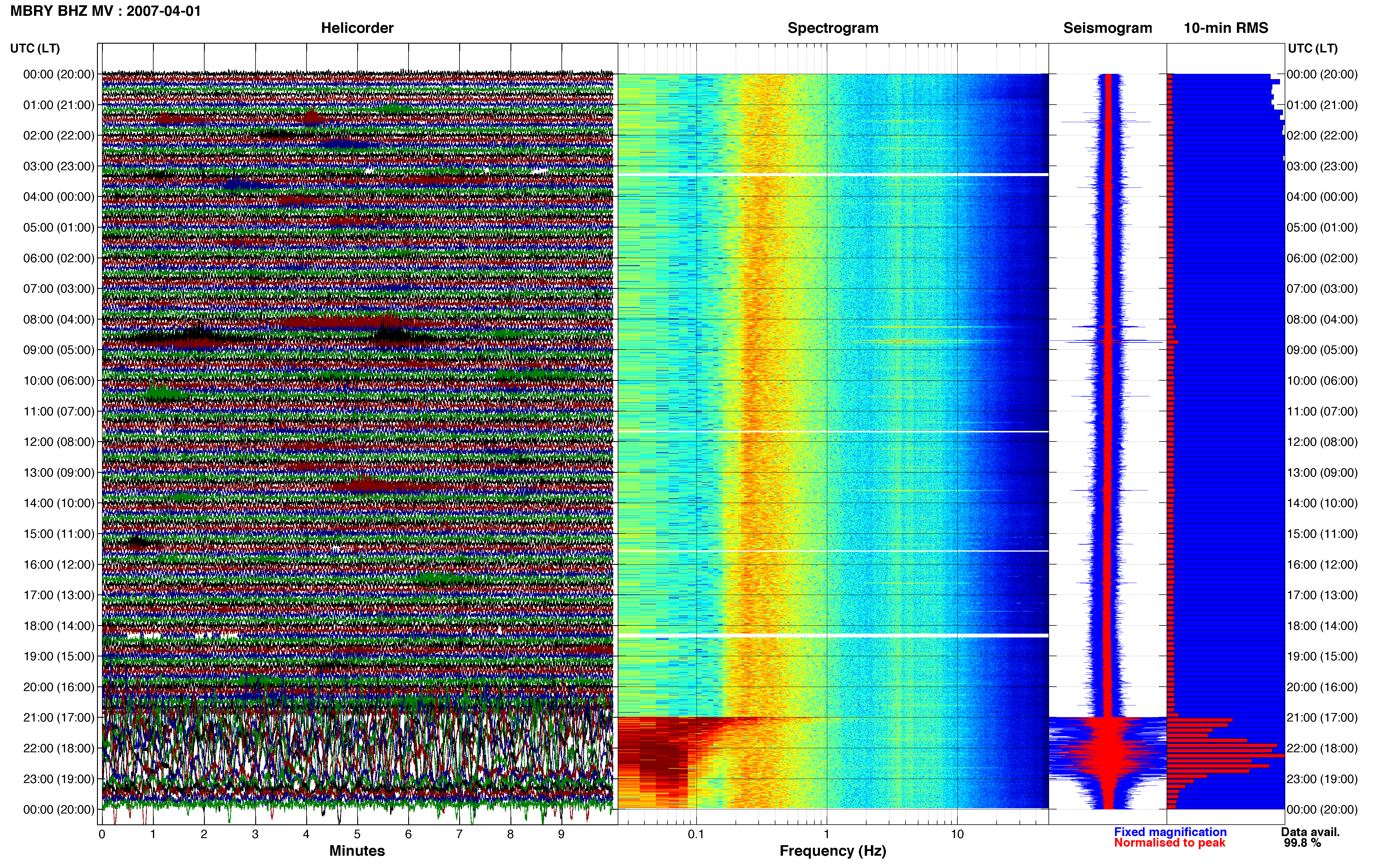1389x868 pixels.
Task: Click left time label '07:00 (03:00)'
Action: [x=59, y=289]
